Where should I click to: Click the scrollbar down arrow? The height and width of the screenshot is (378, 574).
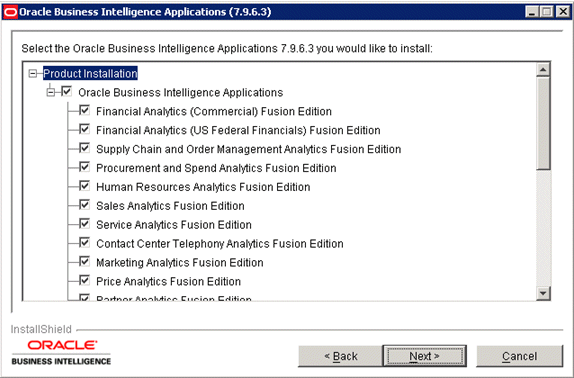tap(543, 293)
